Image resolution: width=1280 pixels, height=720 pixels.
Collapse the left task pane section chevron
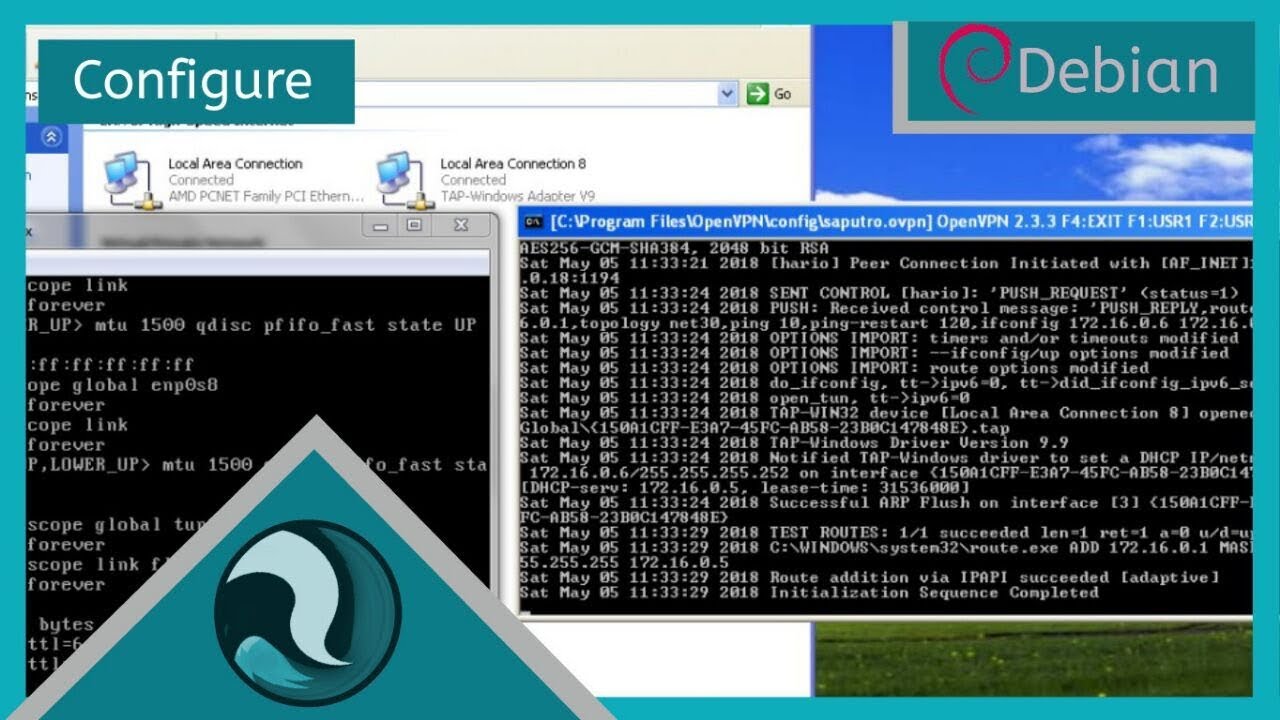tap(51, 137)
